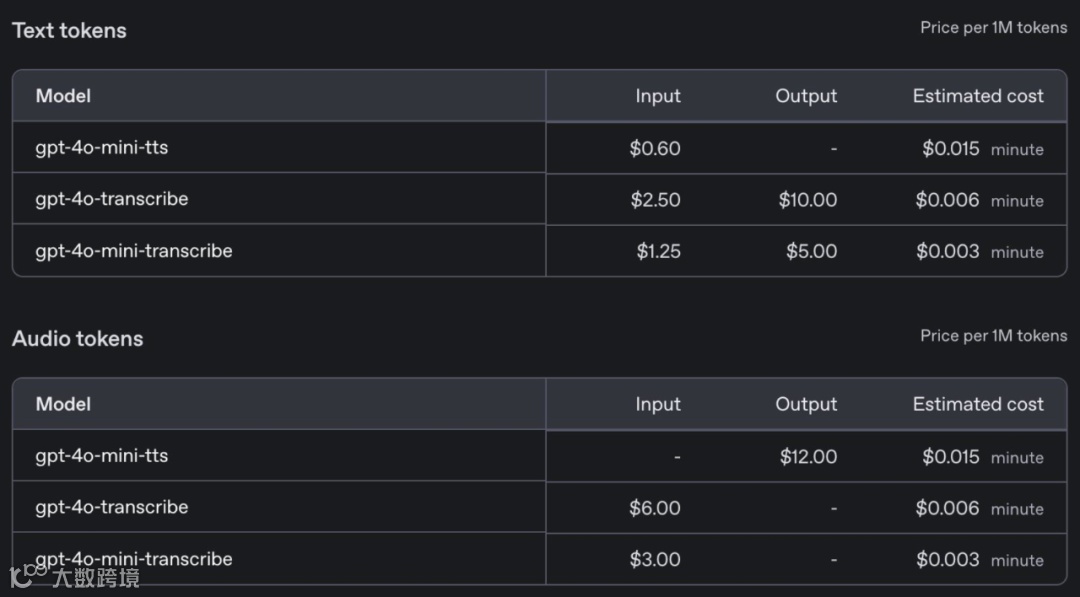Click the $10.00 output price cell
This screenshot has height=597, width=1080.
pos(807,200)
